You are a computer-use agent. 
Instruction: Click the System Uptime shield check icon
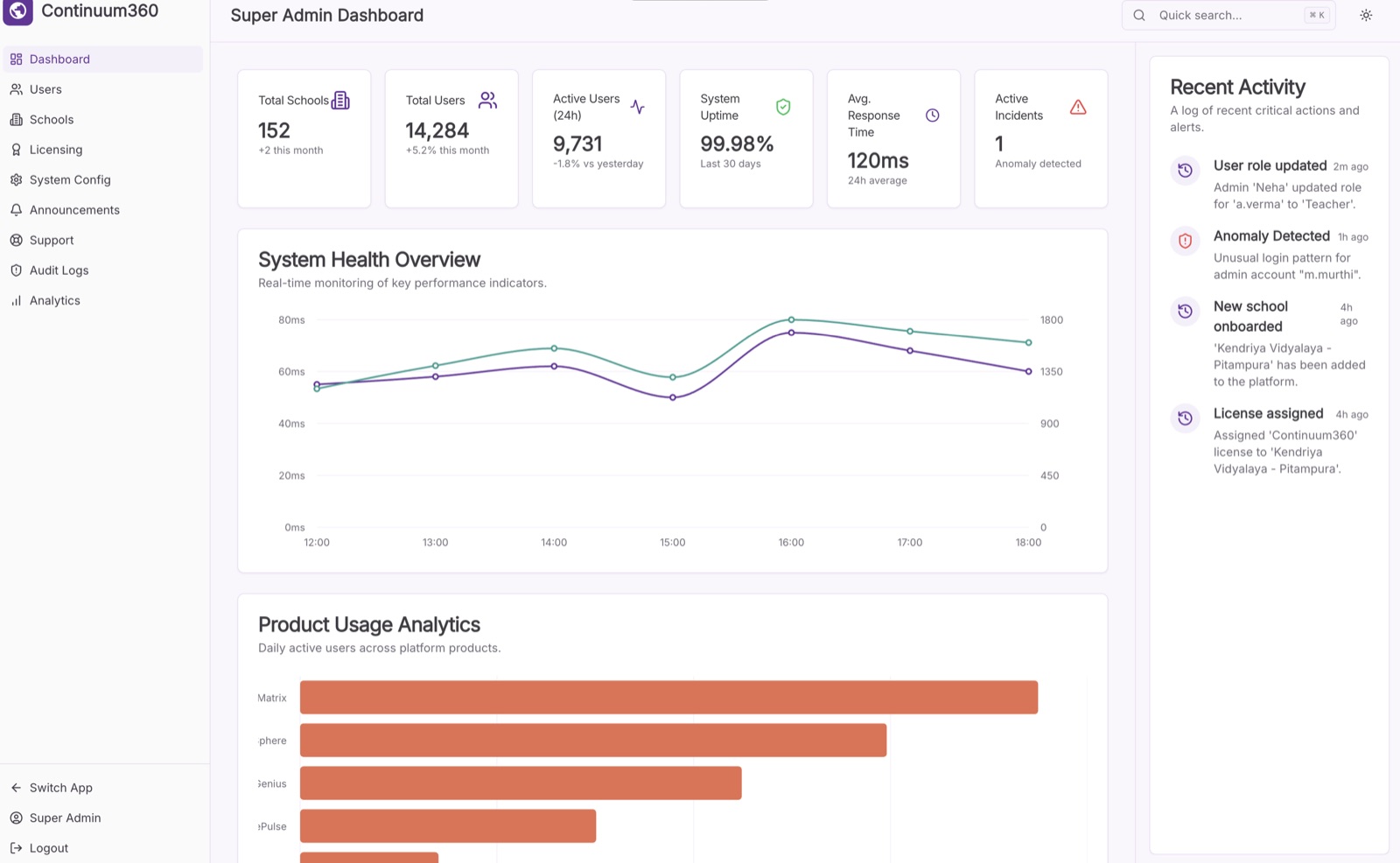[x=783, y=107]
